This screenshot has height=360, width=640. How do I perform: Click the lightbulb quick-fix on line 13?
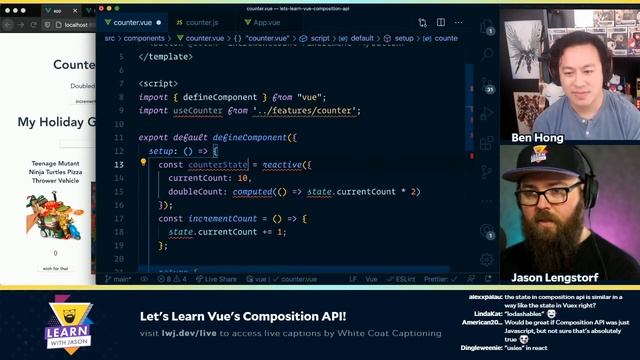pyautogui.click(x=143, y=162)
